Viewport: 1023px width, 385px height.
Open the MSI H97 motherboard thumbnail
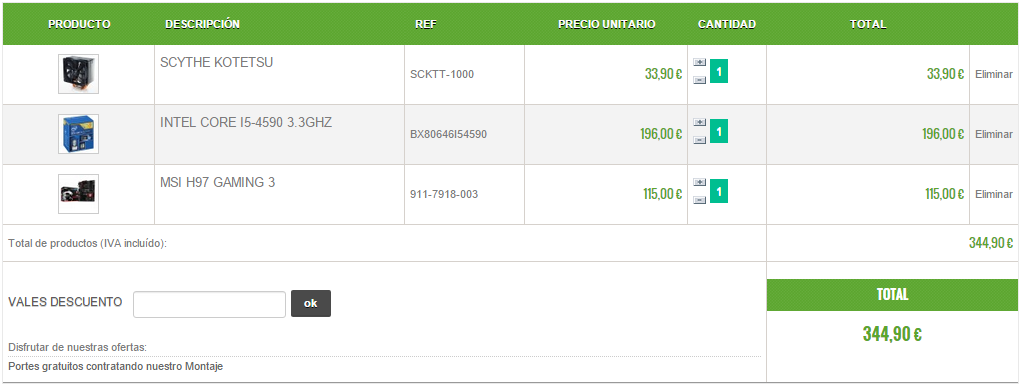[78, 194]
